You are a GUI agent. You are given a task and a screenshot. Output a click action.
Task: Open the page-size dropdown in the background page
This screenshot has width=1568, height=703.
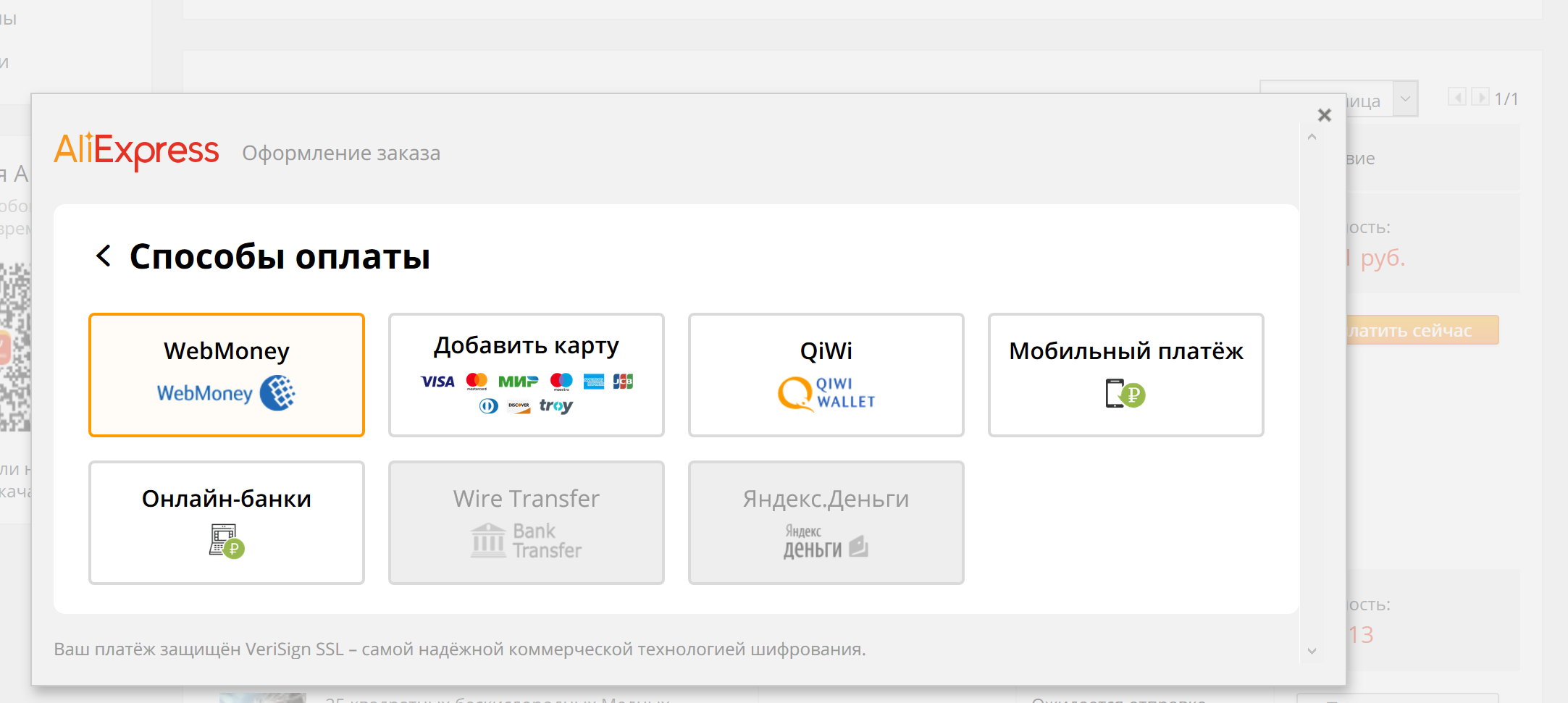[1406, 98]
